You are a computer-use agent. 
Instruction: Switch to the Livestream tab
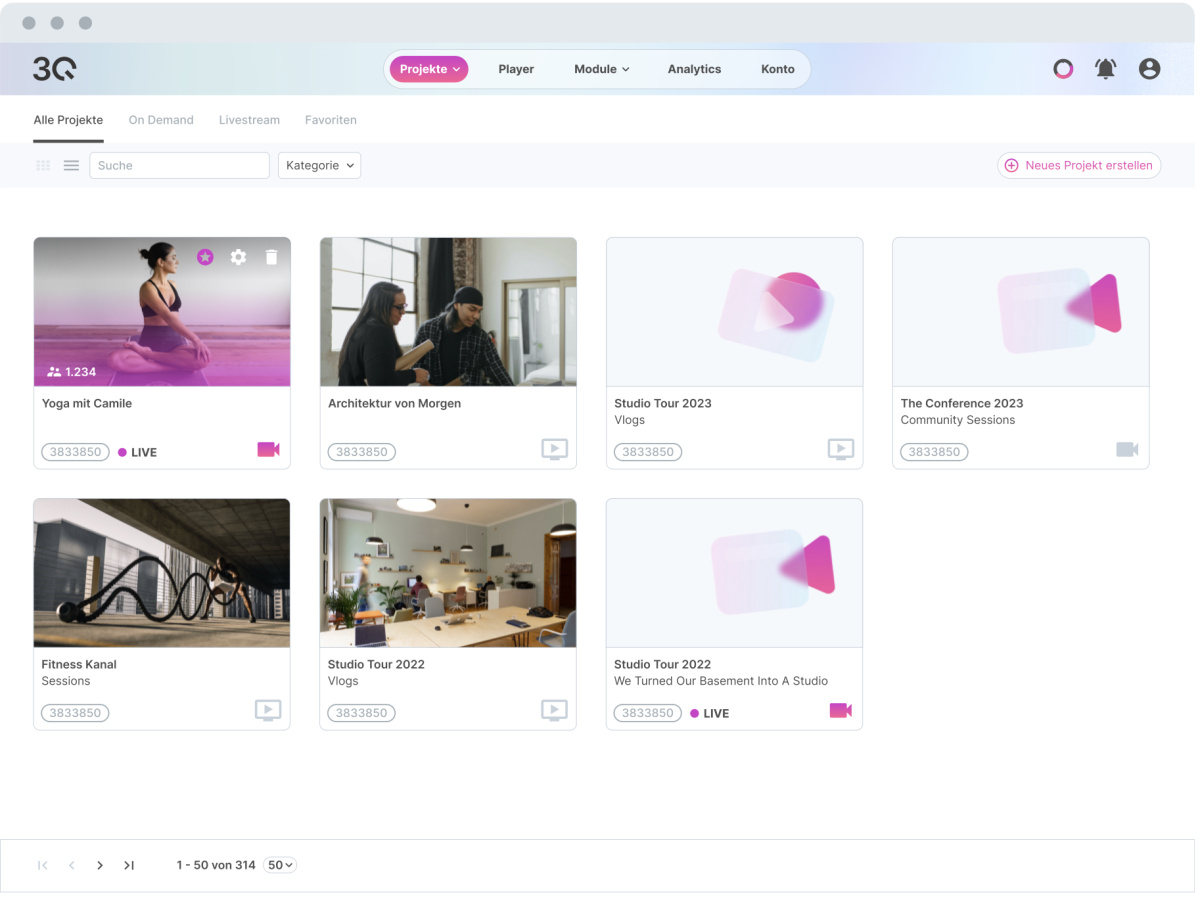click(249, 120)
